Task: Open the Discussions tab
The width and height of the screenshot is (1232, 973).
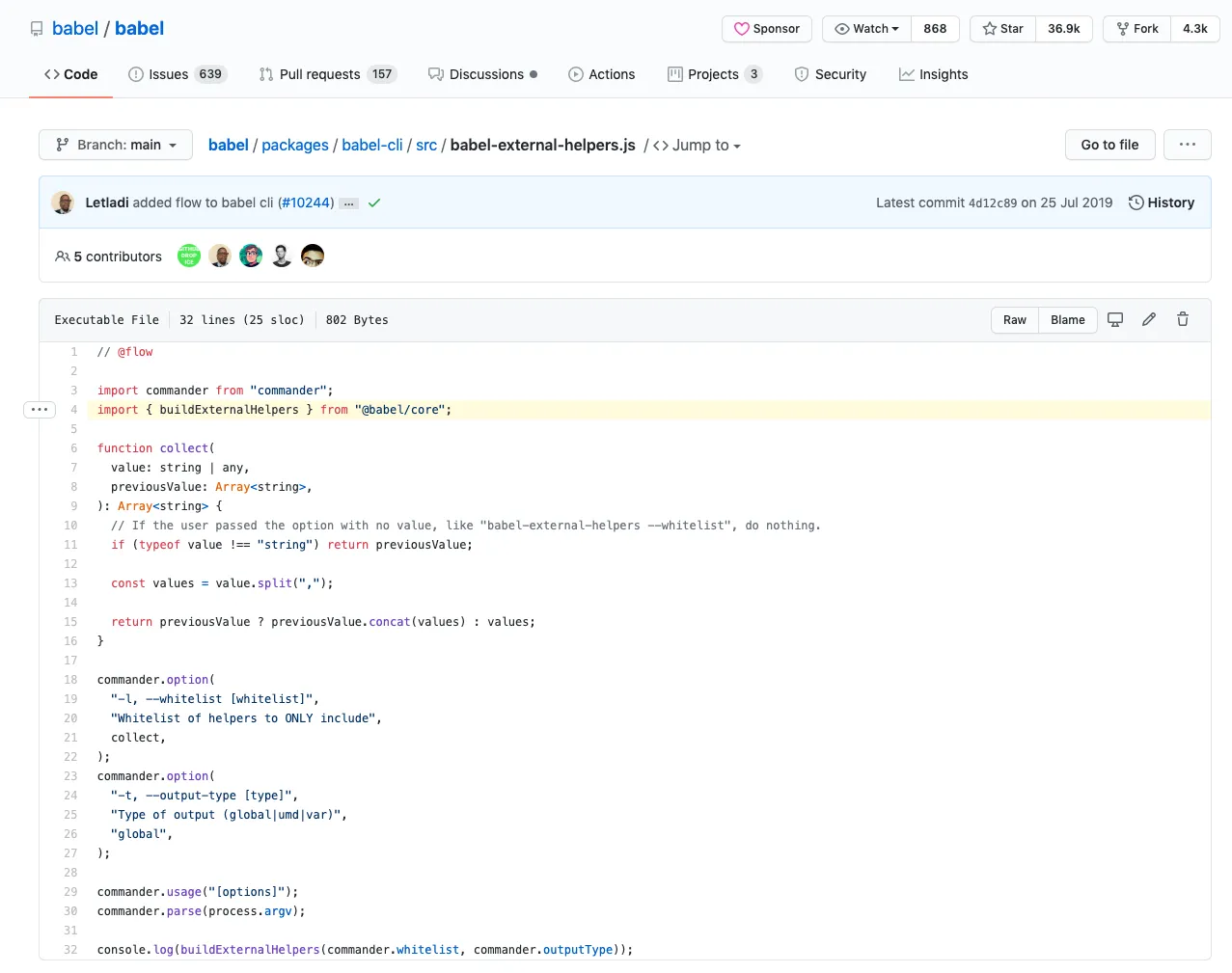Action: click(483, 74)
